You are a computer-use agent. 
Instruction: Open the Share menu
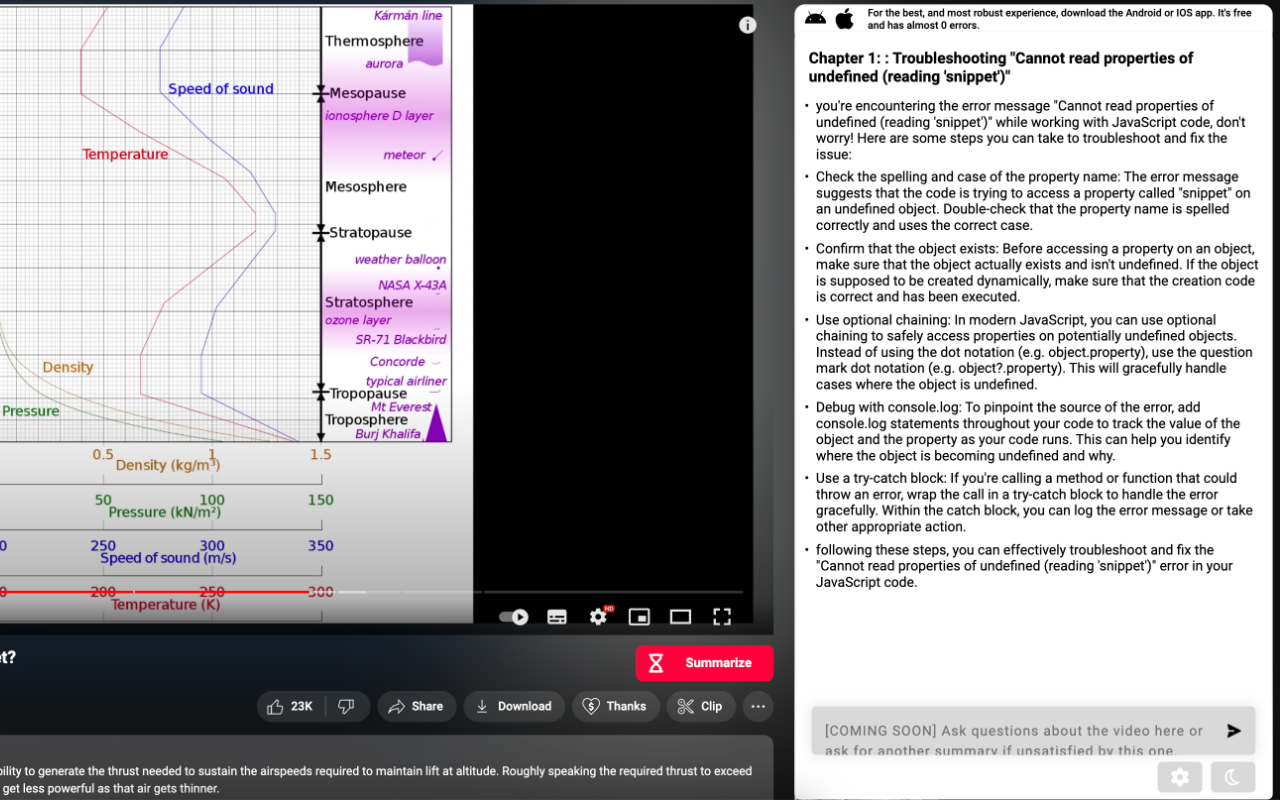tap(417, 706)
